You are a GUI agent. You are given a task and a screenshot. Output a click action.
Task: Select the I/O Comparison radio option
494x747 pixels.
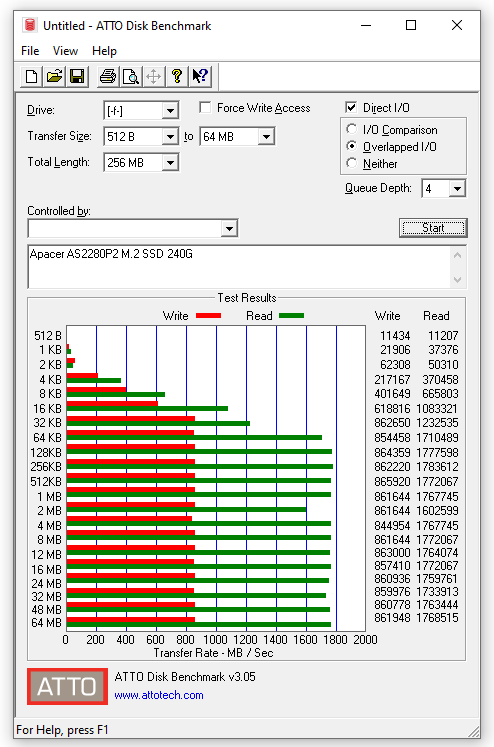(x=352, y=129)
